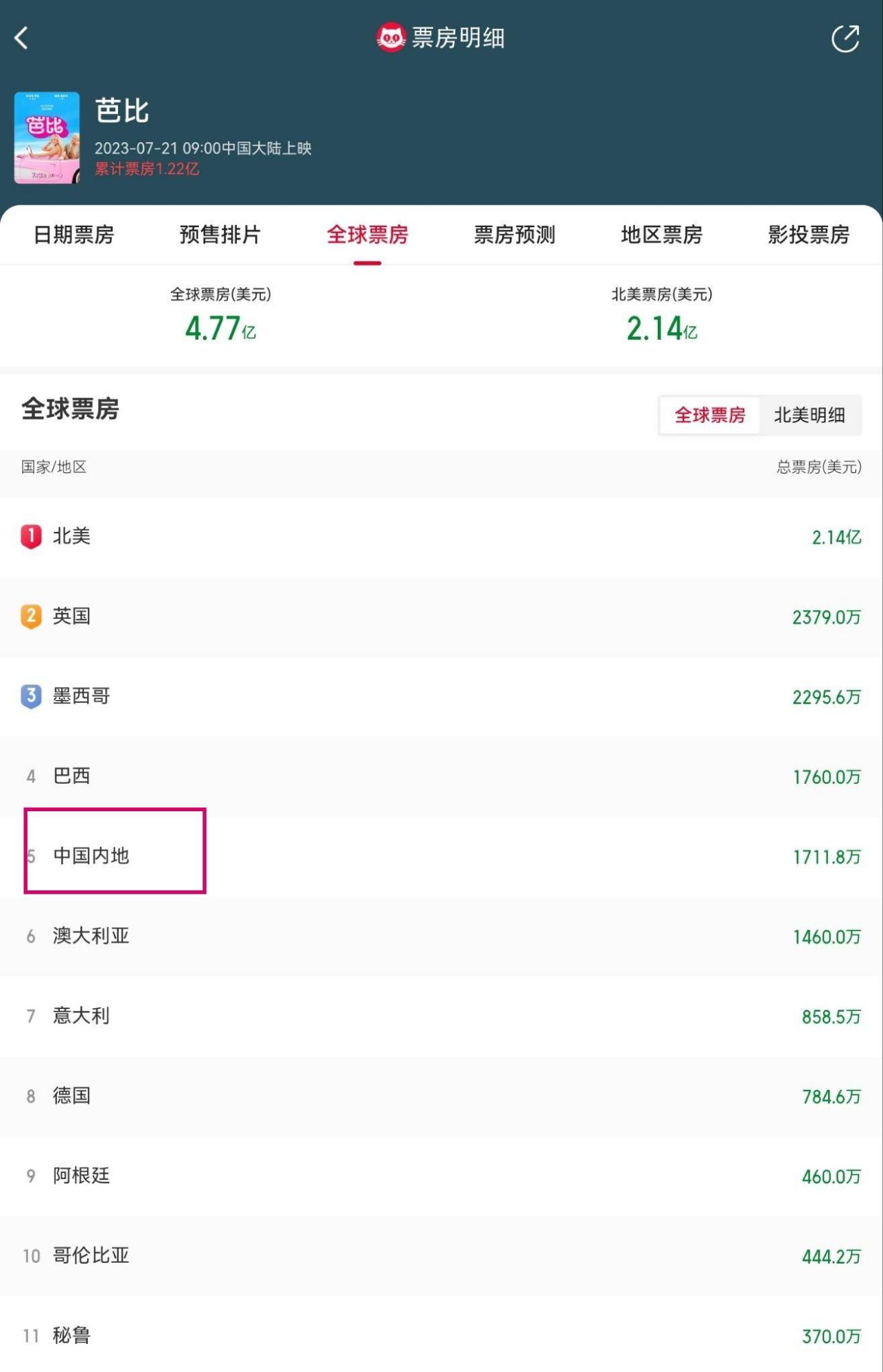Image resolution: width=883 pixels, height=1372 pixels.
Task: Toggle to 北美明细 view
Action: click(x=810, y=415)
